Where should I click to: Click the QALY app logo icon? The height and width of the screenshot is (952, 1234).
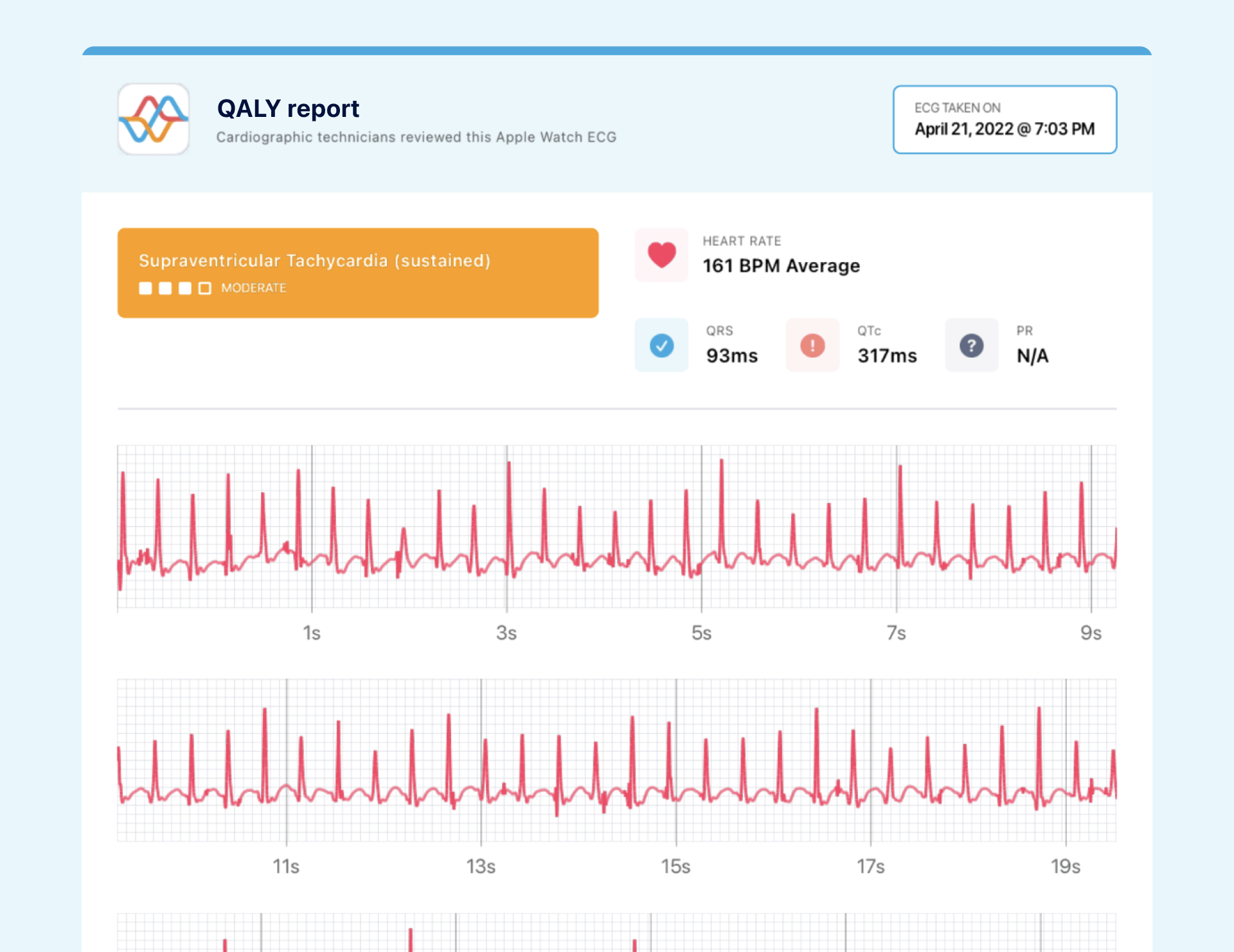[x=153, y=119]
